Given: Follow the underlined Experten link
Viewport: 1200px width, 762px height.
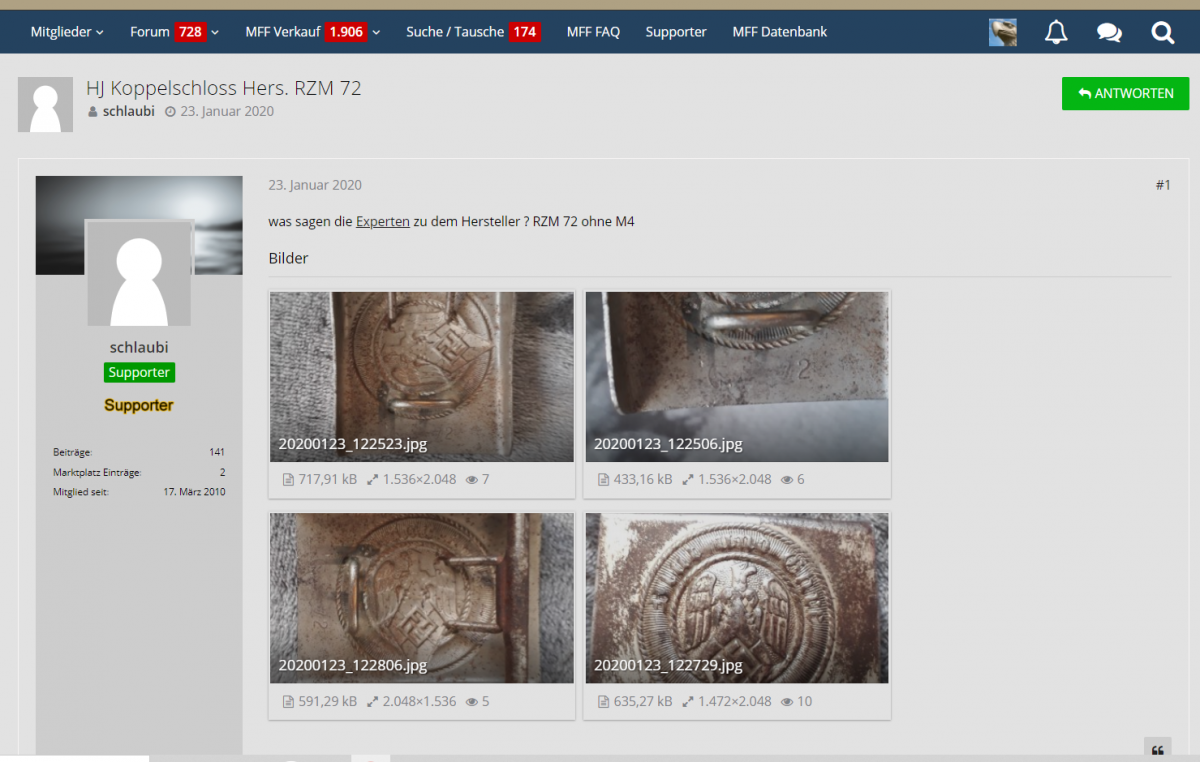Looking at the screenshot, I should coord(383,221).
